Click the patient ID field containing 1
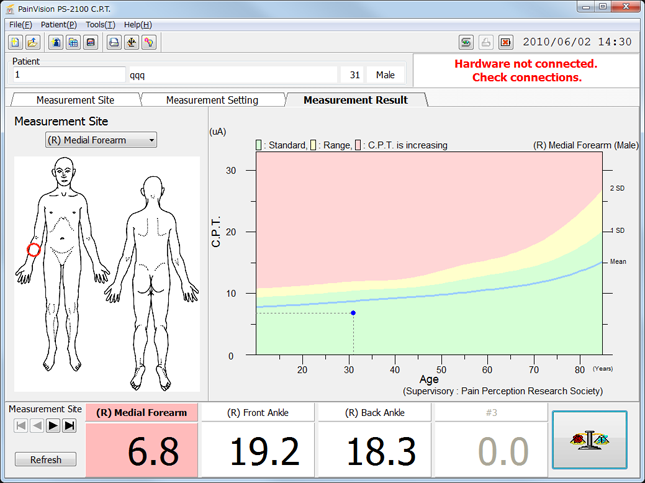 click(x=69, y=75)
